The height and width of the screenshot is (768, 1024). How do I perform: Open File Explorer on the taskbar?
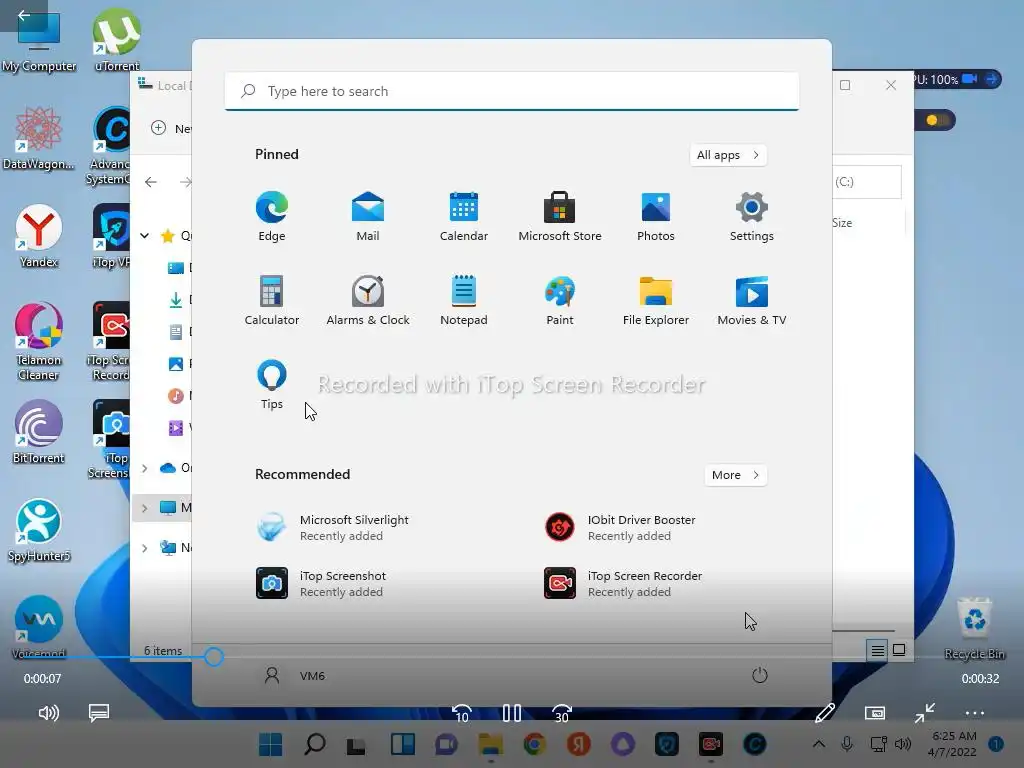point(490,744)
